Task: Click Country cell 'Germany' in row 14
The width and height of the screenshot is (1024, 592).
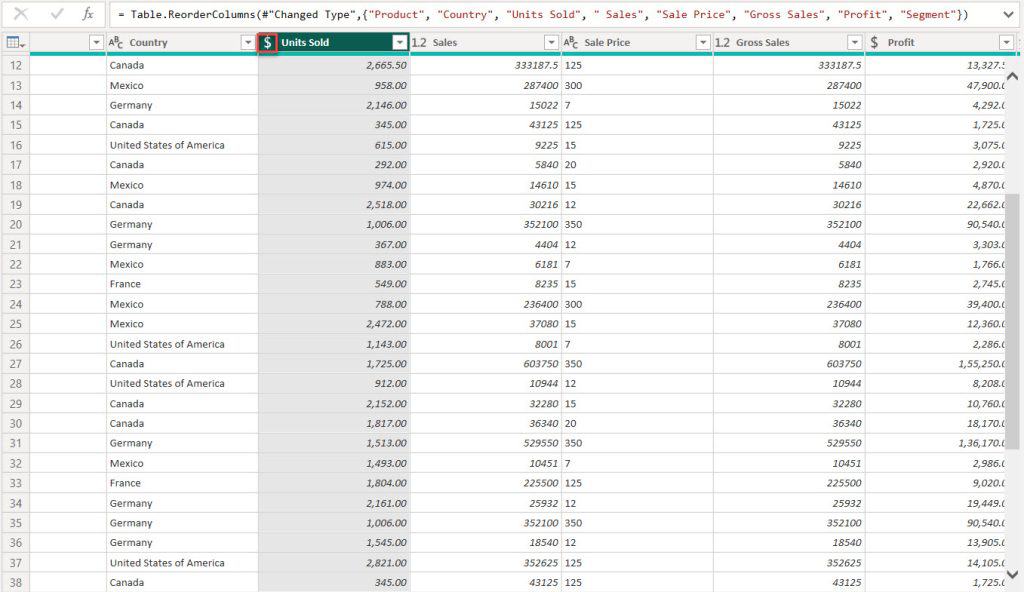Action: pyautogui.click(x=182, y=105)
